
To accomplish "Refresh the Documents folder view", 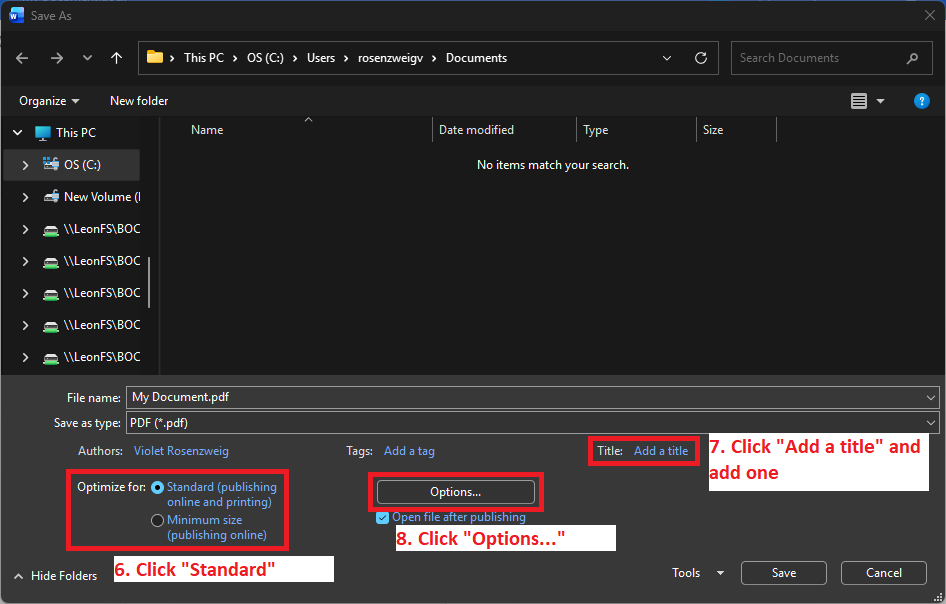I will (x=700, y=58).
